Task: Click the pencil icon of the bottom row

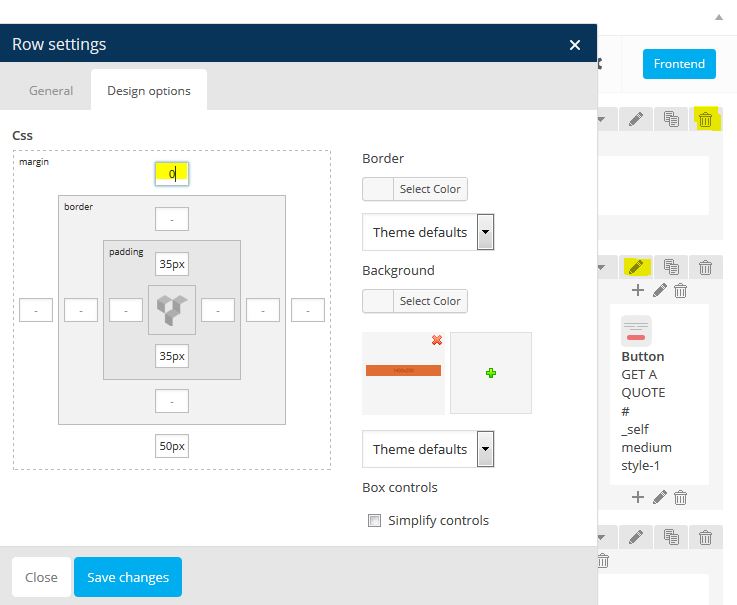Action: click(x=636, y=537)
